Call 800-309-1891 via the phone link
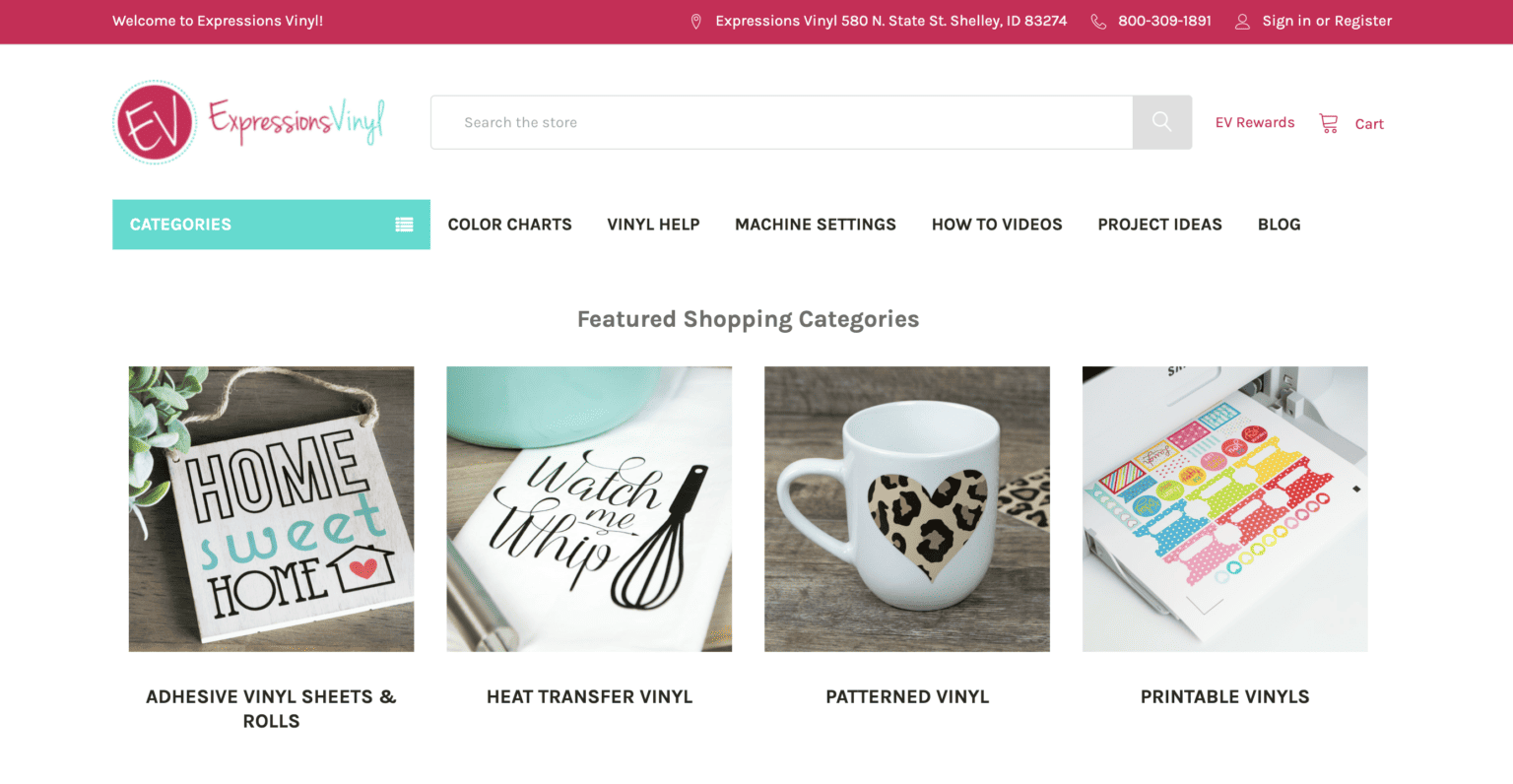The height and width of the screenshot is (784, 1513). (1164, 20)
